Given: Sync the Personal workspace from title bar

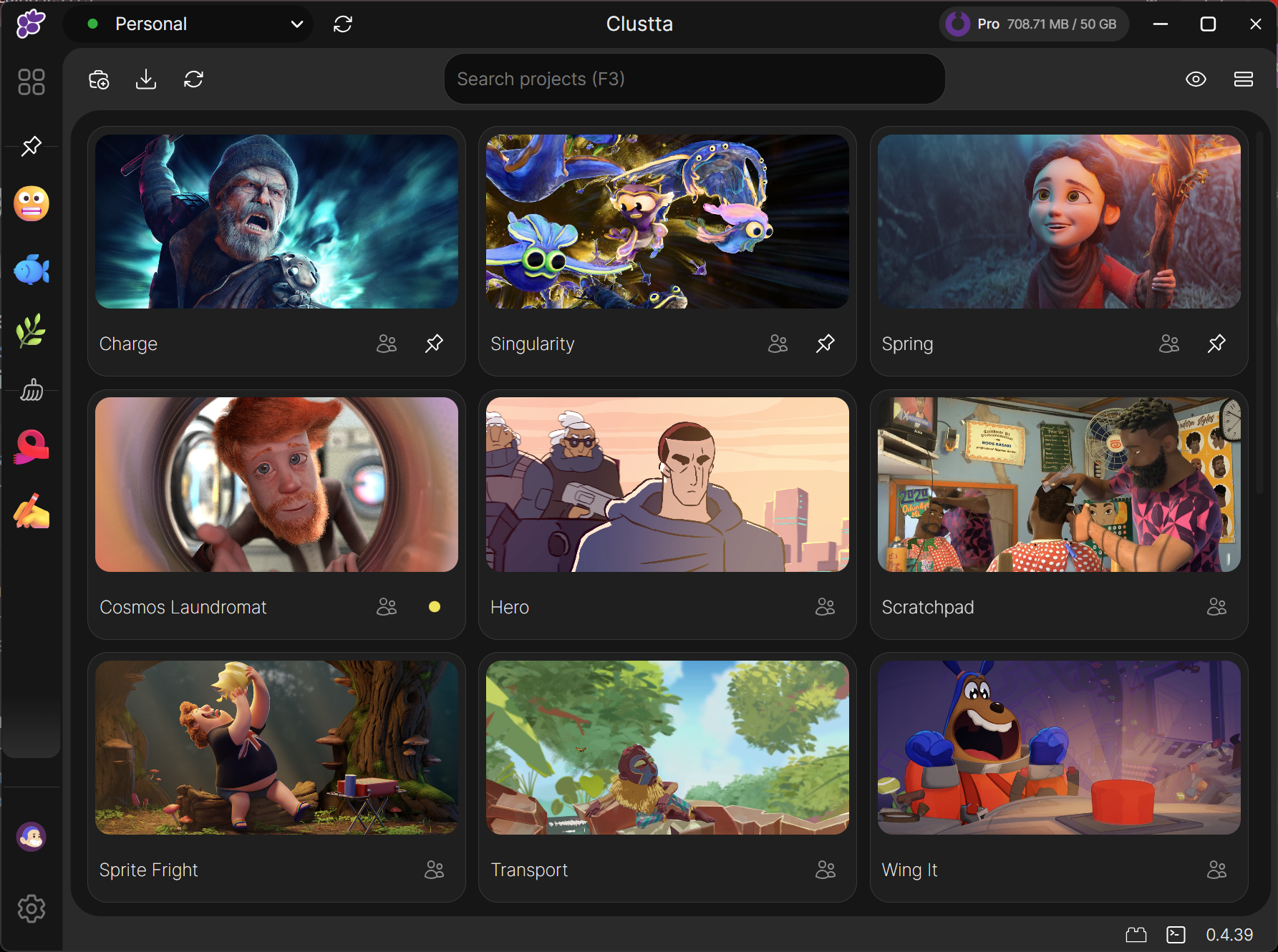Looking at the screenshot, I should 343,24.
